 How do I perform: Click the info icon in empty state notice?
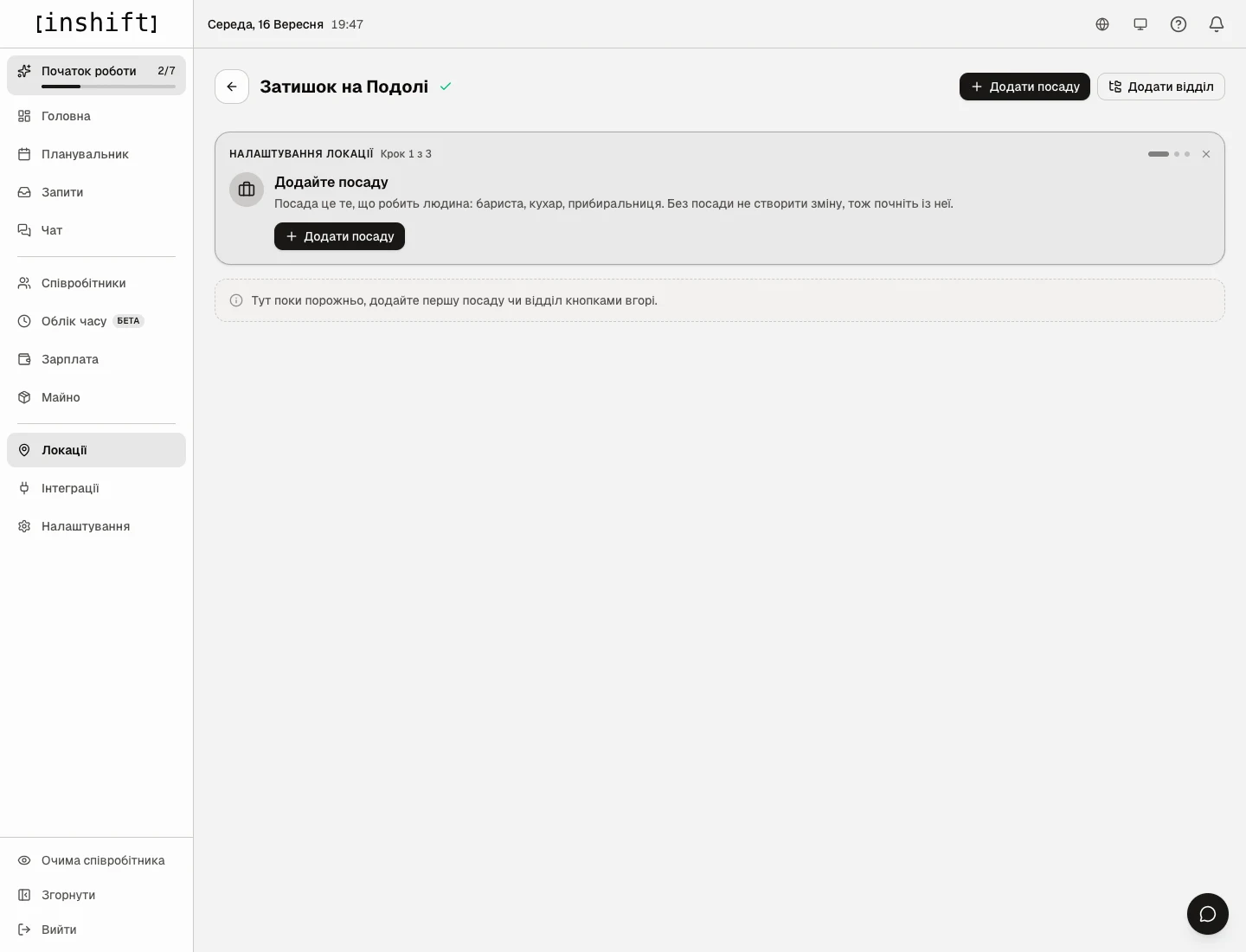[236, 300]
